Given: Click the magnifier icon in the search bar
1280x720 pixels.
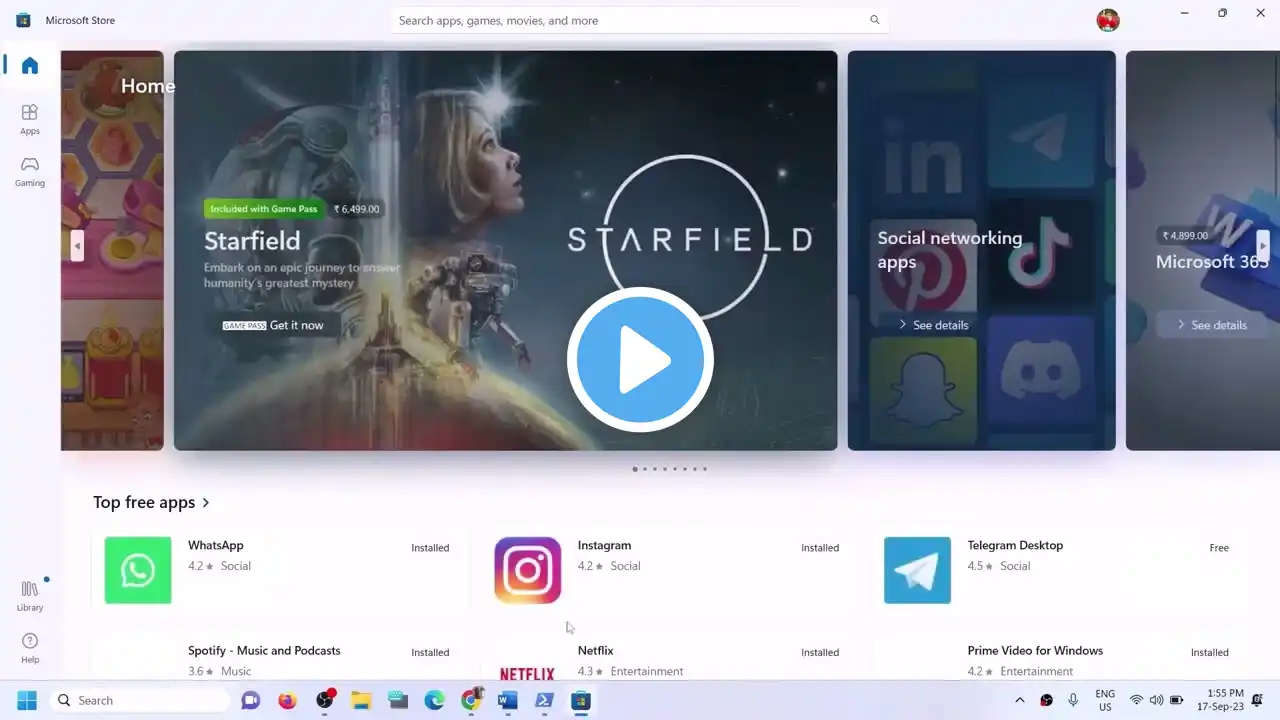Looking at the screenshot, I should 875,20.
